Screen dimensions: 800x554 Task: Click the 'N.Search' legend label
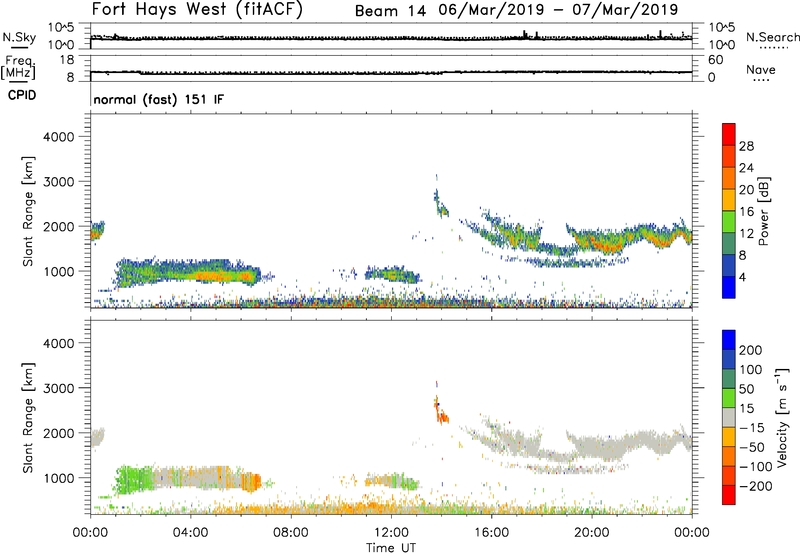[x=772, y=37]
